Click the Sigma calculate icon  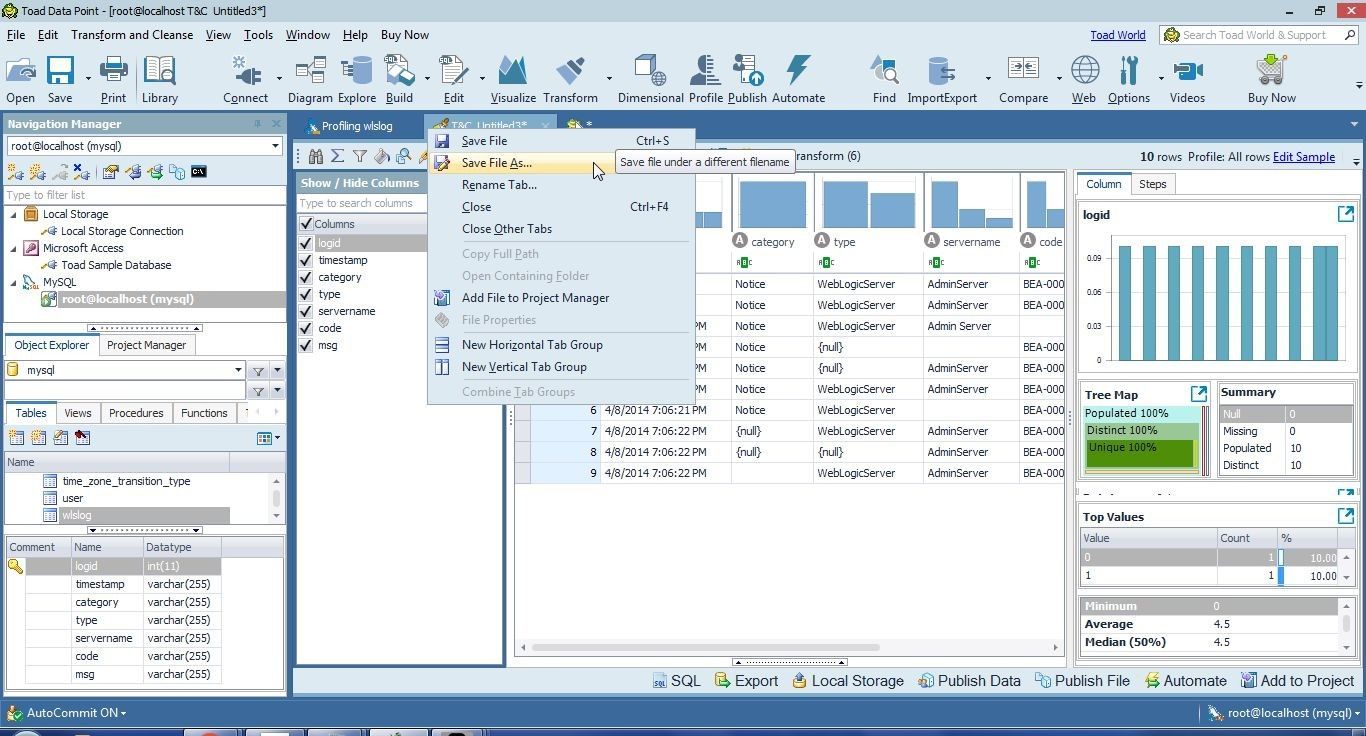tap(338, 156)
